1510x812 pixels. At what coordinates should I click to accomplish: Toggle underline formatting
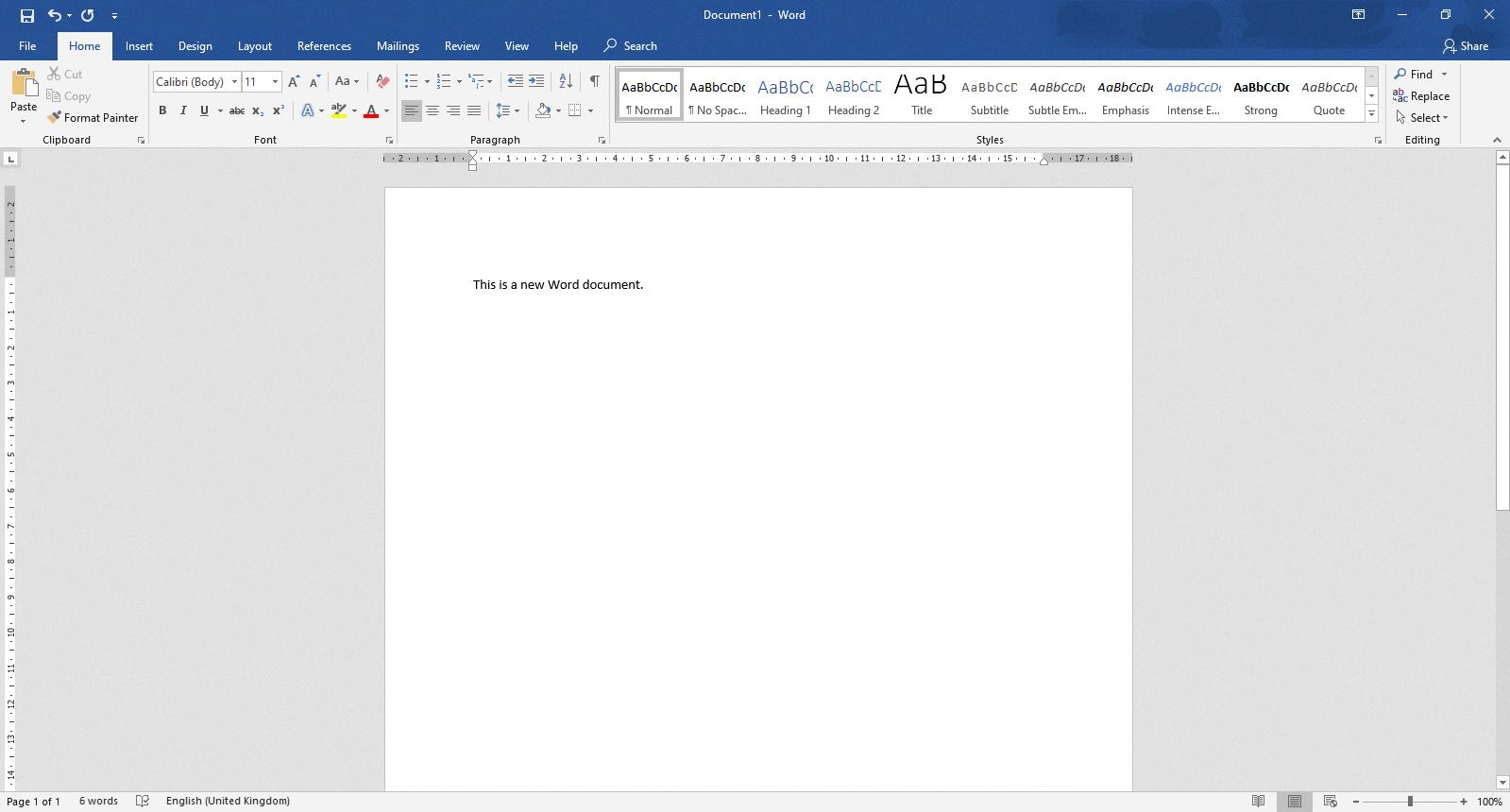point(204,110)
